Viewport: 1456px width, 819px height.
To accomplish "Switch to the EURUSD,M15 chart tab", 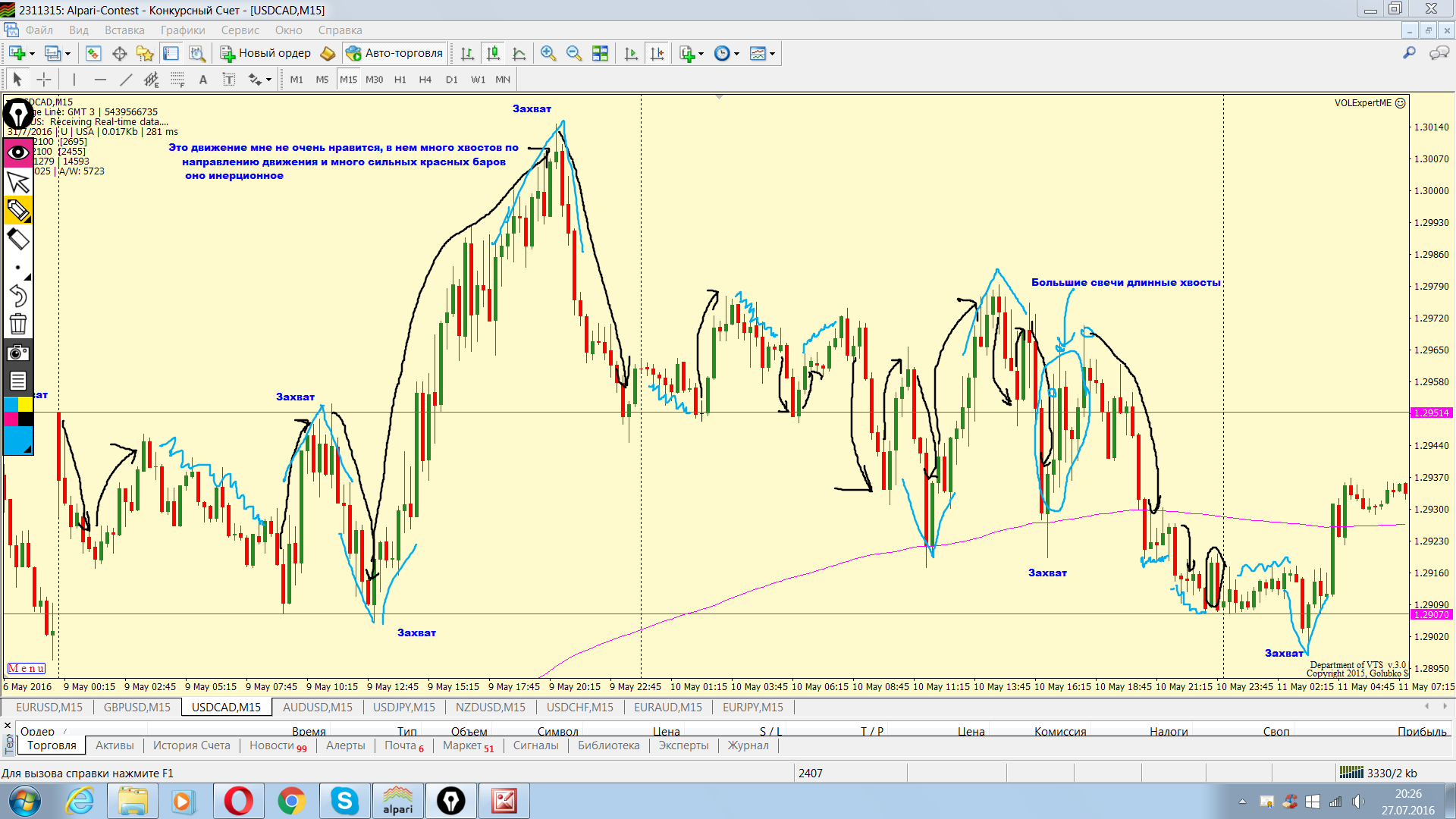I will tap(49, 707).
